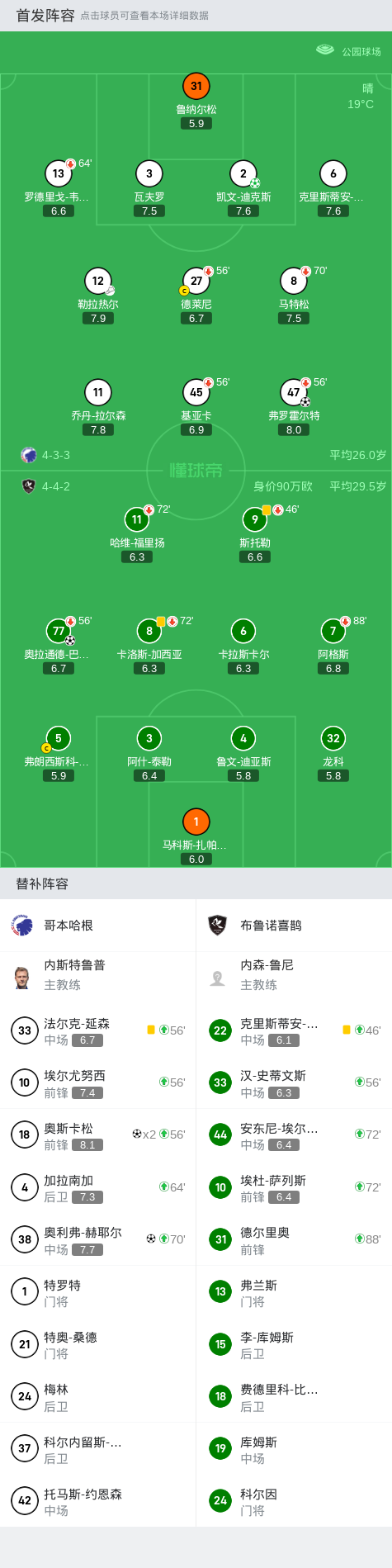392x1568 pixels.
Task: Select player 77 奥拉通德 on the pitch
Action: coord(59,631)
